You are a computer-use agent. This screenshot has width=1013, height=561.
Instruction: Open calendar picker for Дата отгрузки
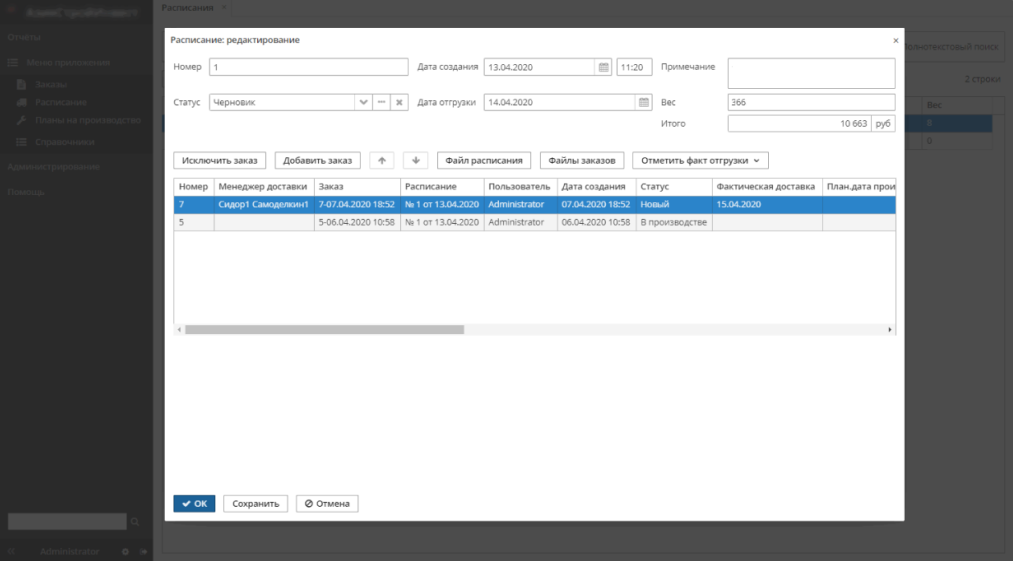pyautogui.click(x=643, y=102)
